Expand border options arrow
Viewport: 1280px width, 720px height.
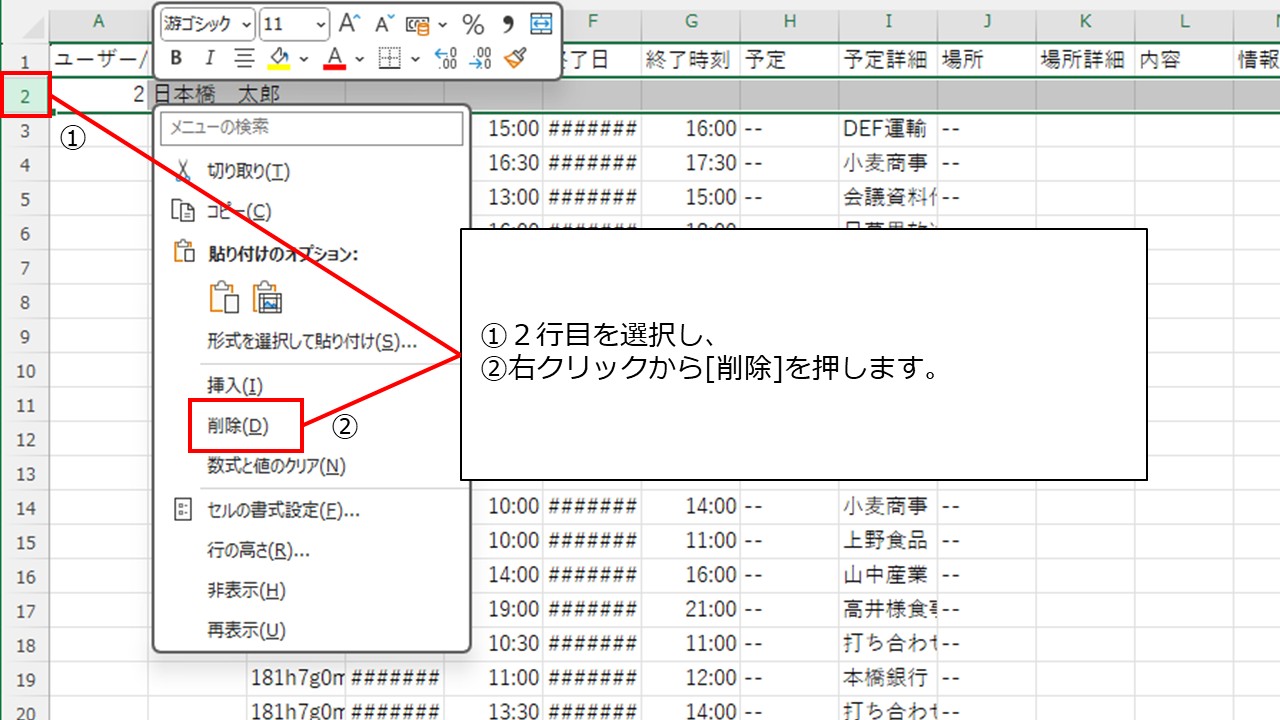415,59
